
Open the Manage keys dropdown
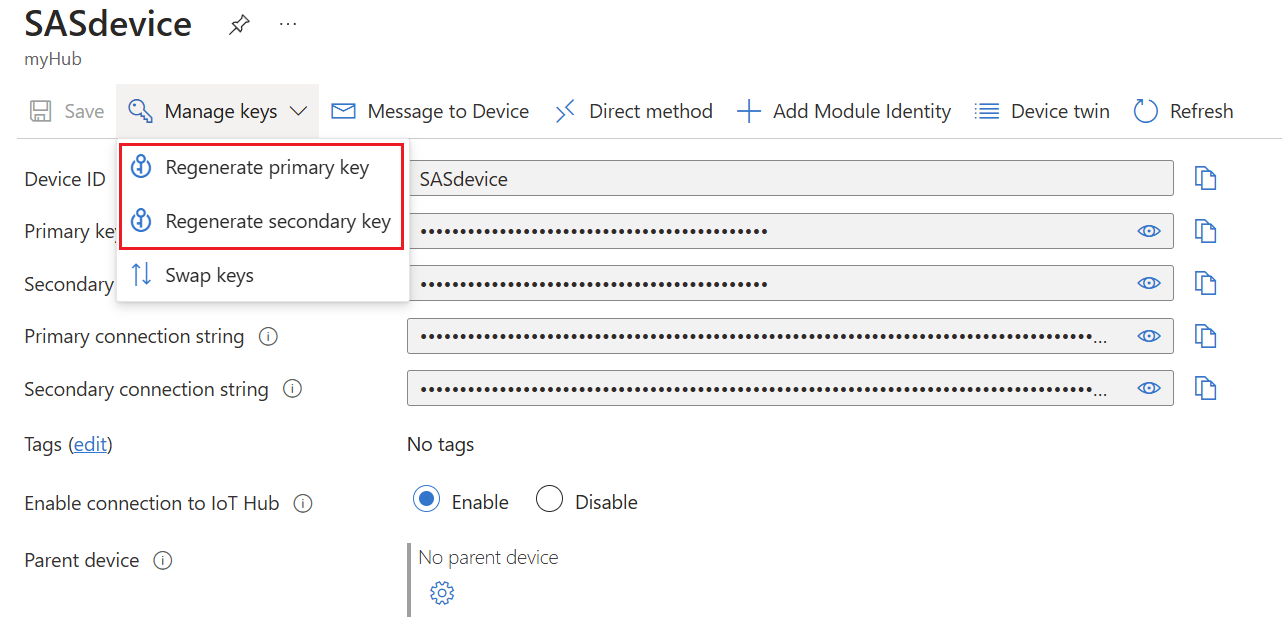217,110
